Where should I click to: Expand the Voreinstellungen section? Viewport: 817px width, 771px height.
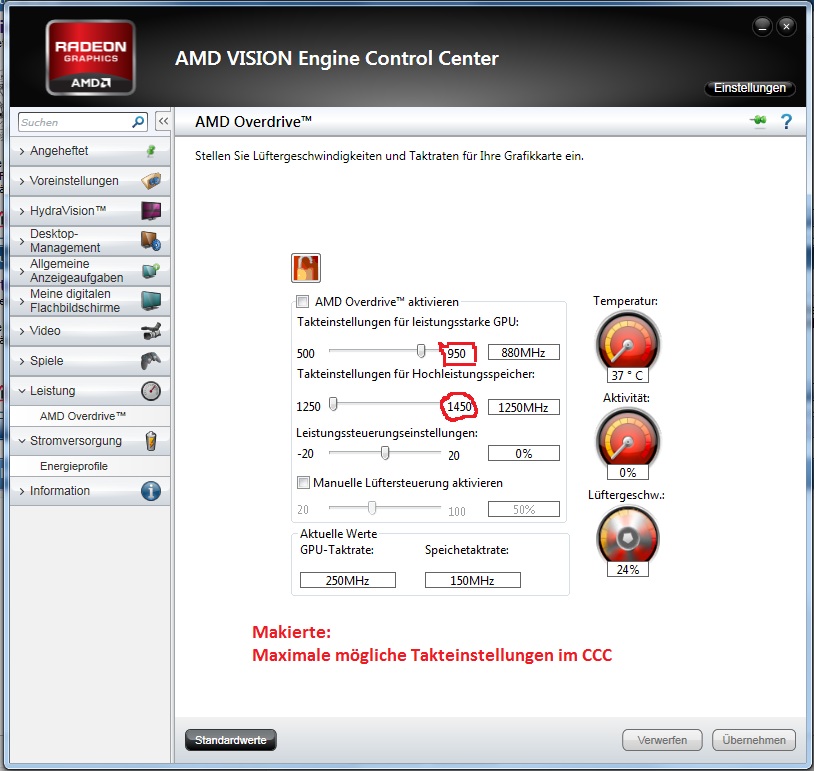(x=22, y=181)
